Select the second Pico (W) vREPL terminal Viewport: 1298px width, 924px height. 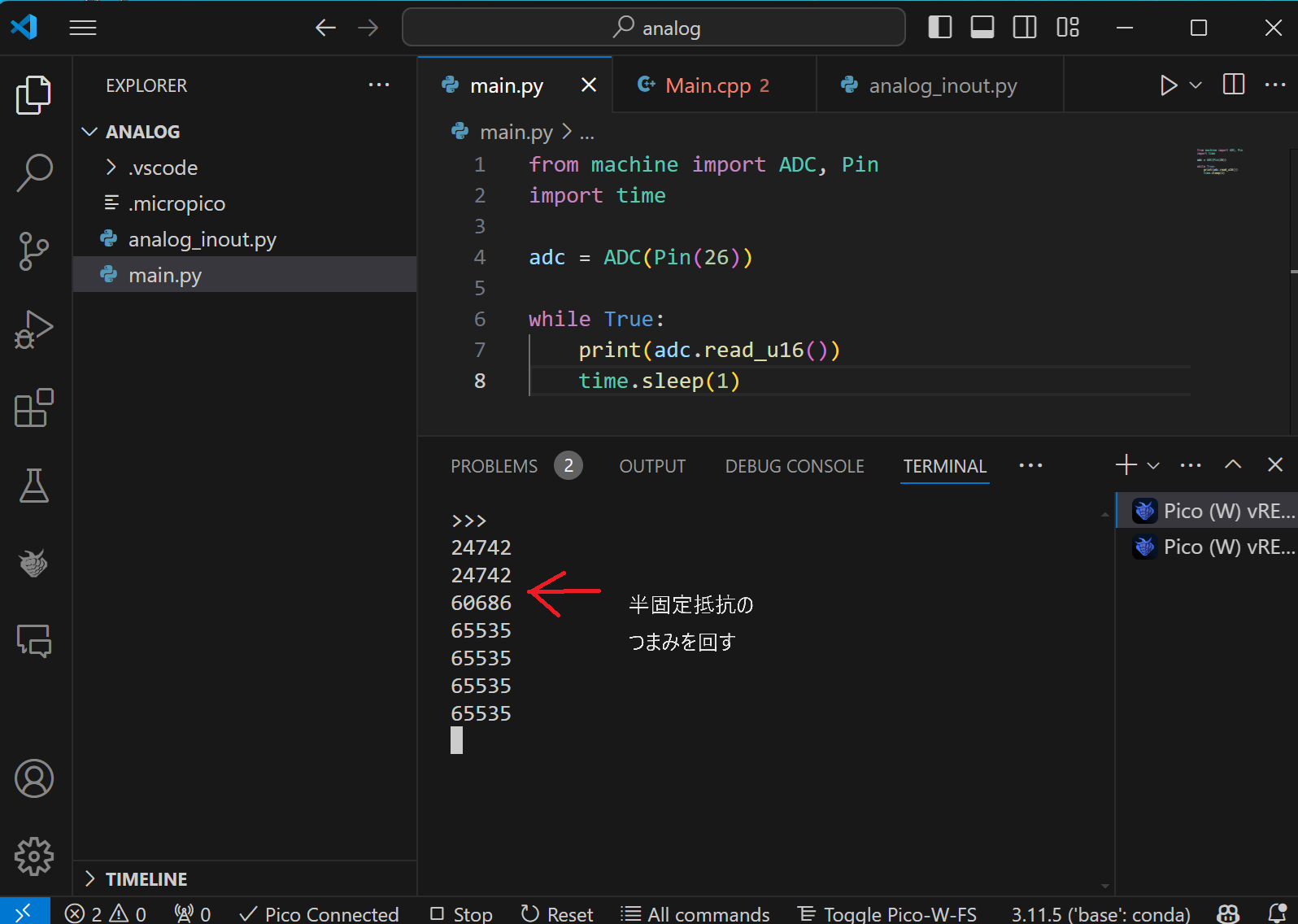click(x=1207, y=547)
